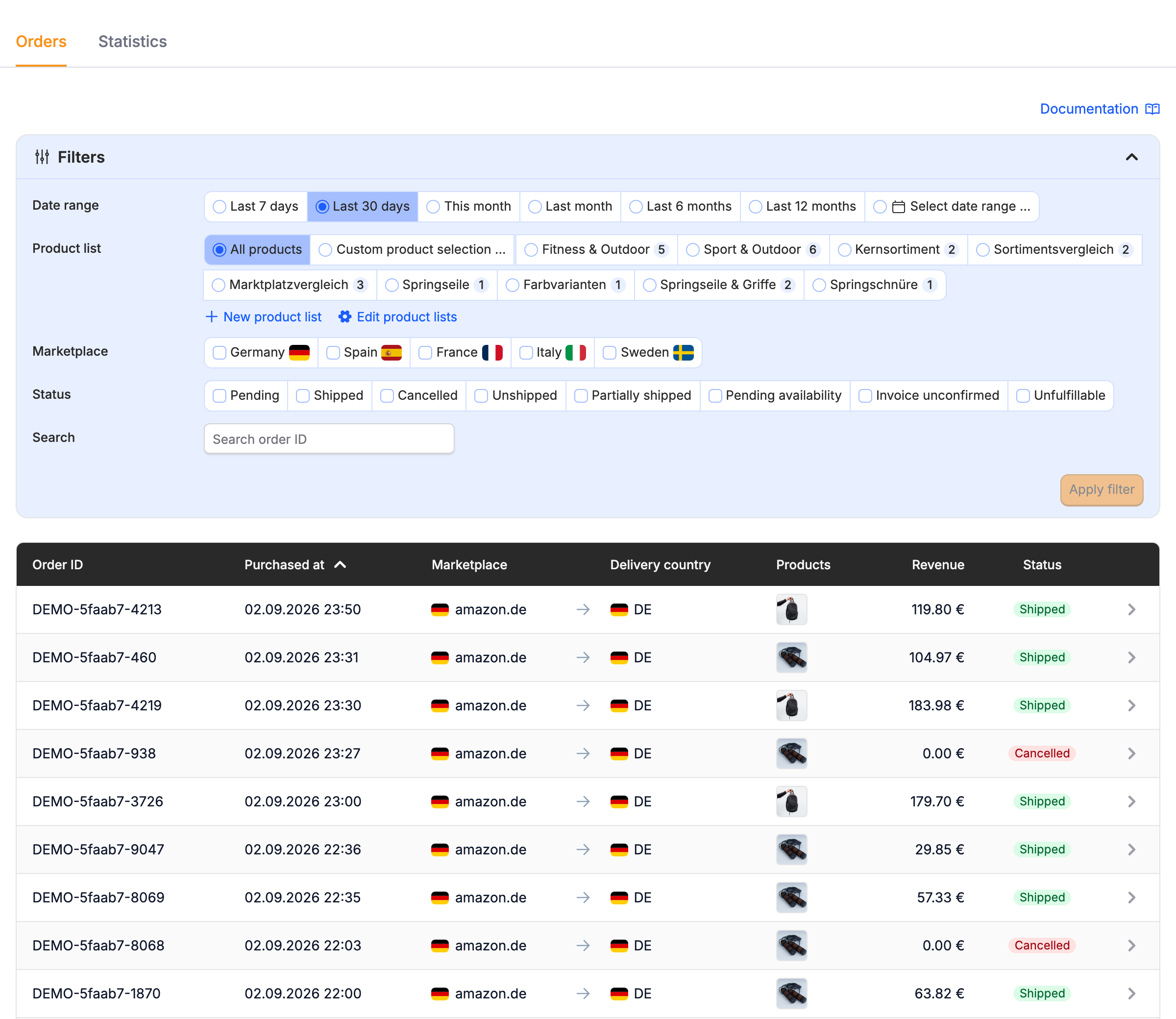Select Last 12 months date range

803,206
